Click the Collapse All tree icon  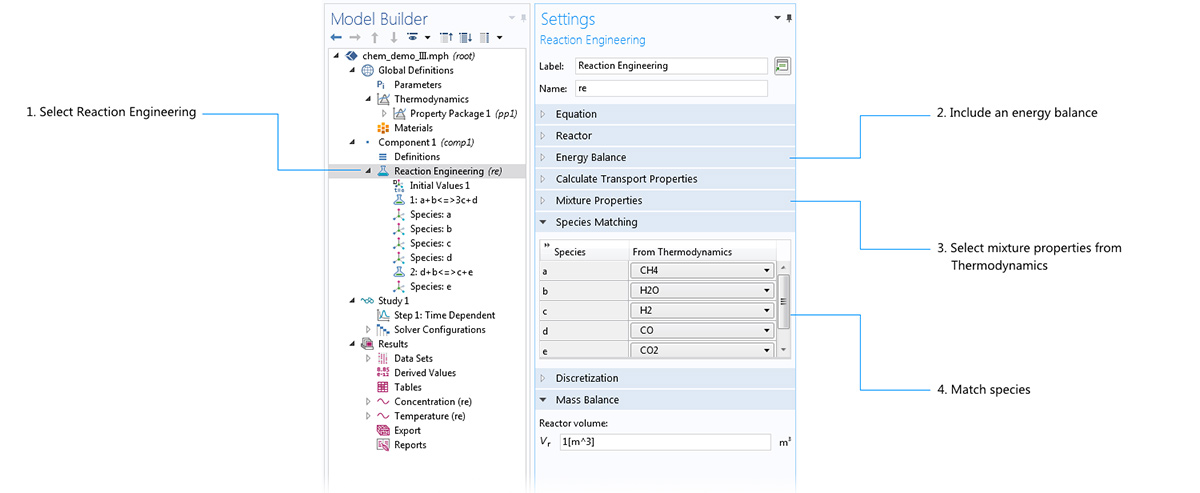point(446,37)
